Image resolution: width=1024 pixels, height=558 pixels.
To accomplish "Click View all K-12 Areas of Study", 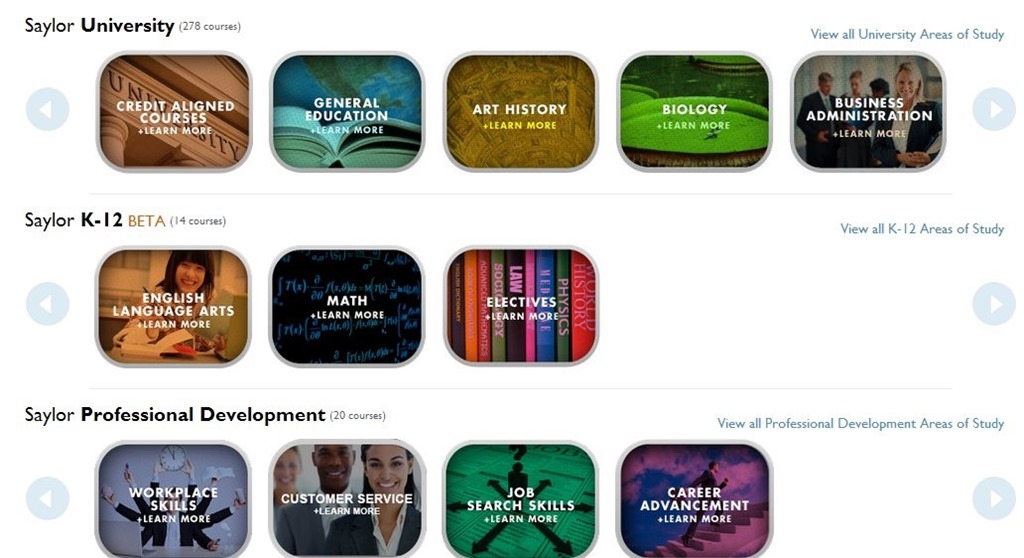I will 922,229.
